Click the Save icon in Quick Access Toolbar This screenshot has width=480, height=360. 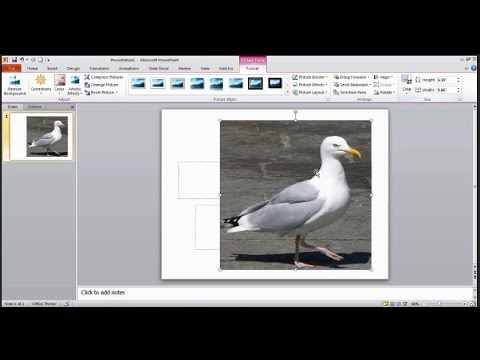point(14,60)
